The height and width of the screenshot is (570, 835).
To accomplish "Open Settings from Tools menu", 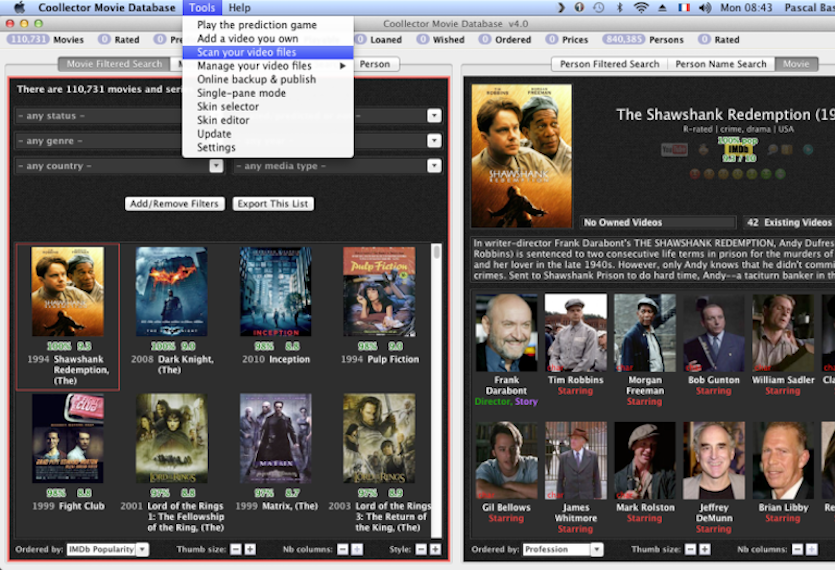I will (268, 148).
